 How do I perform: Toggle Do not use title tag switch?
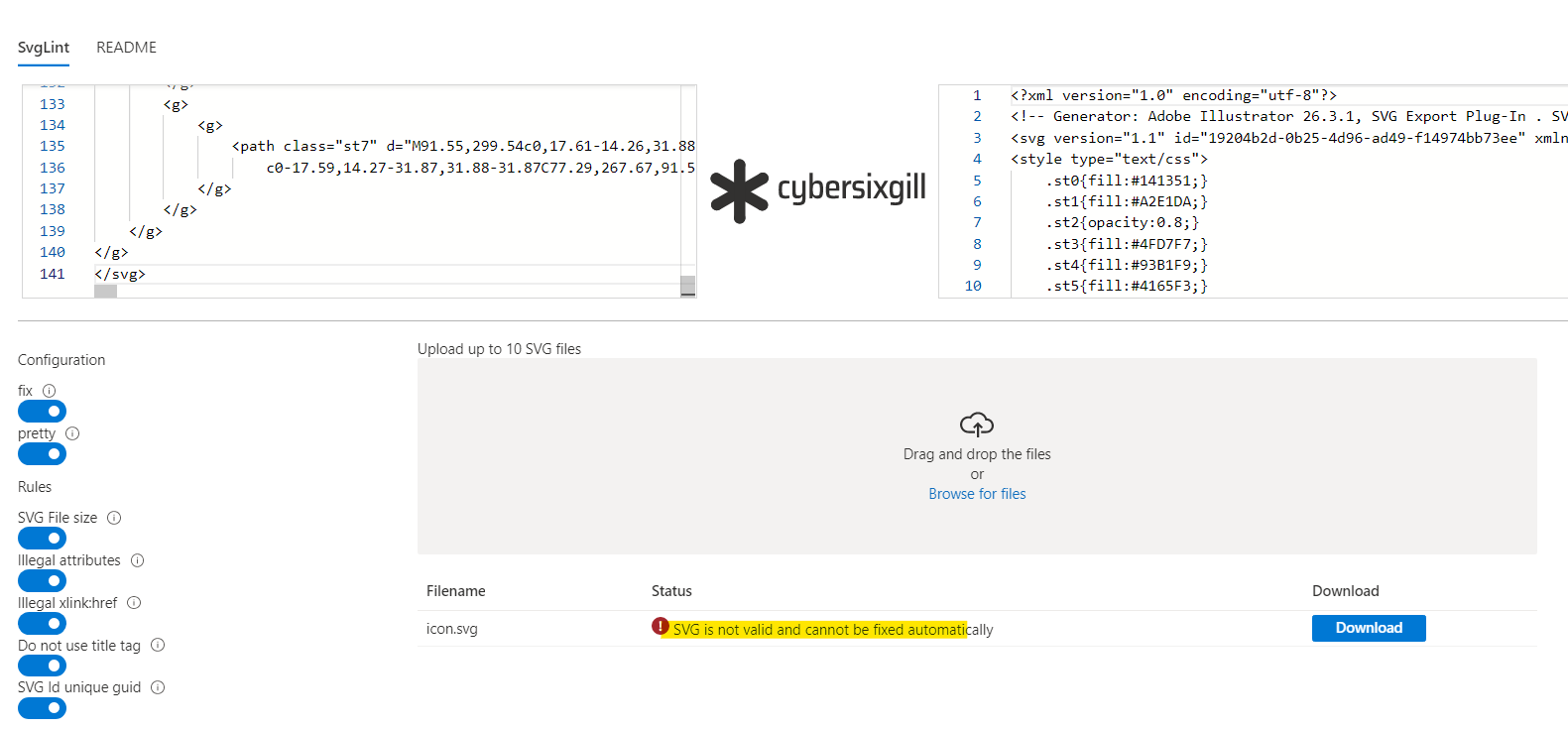pos(42,666)
